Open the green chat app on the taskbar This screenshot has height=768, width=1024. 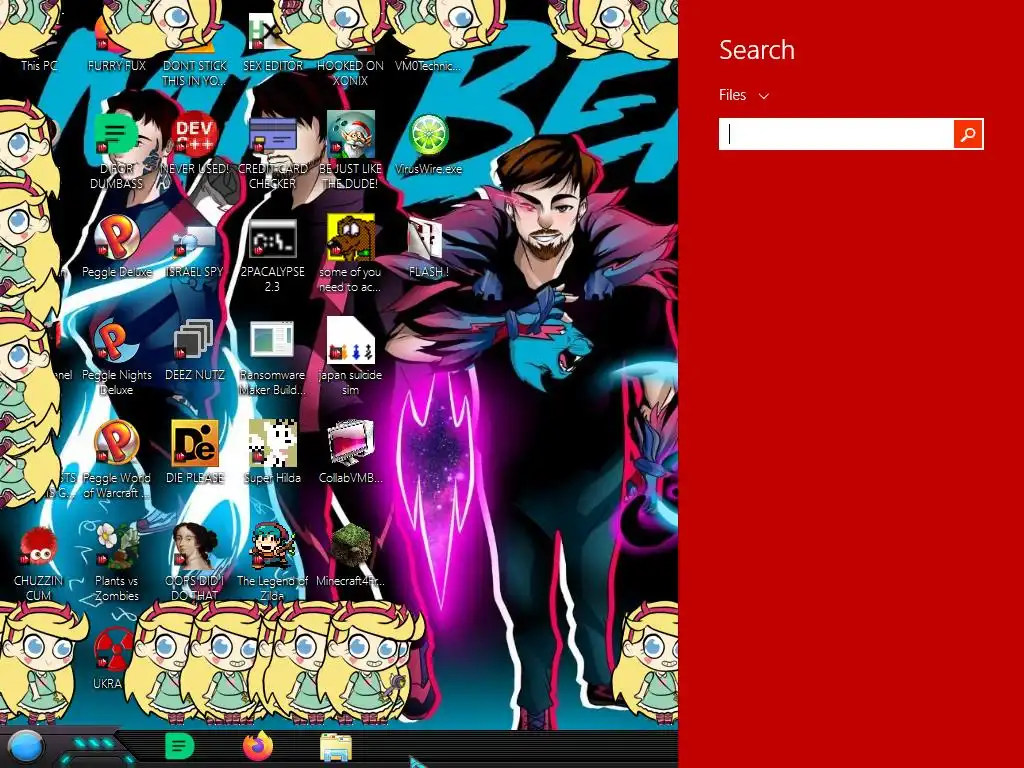[180, 746]
